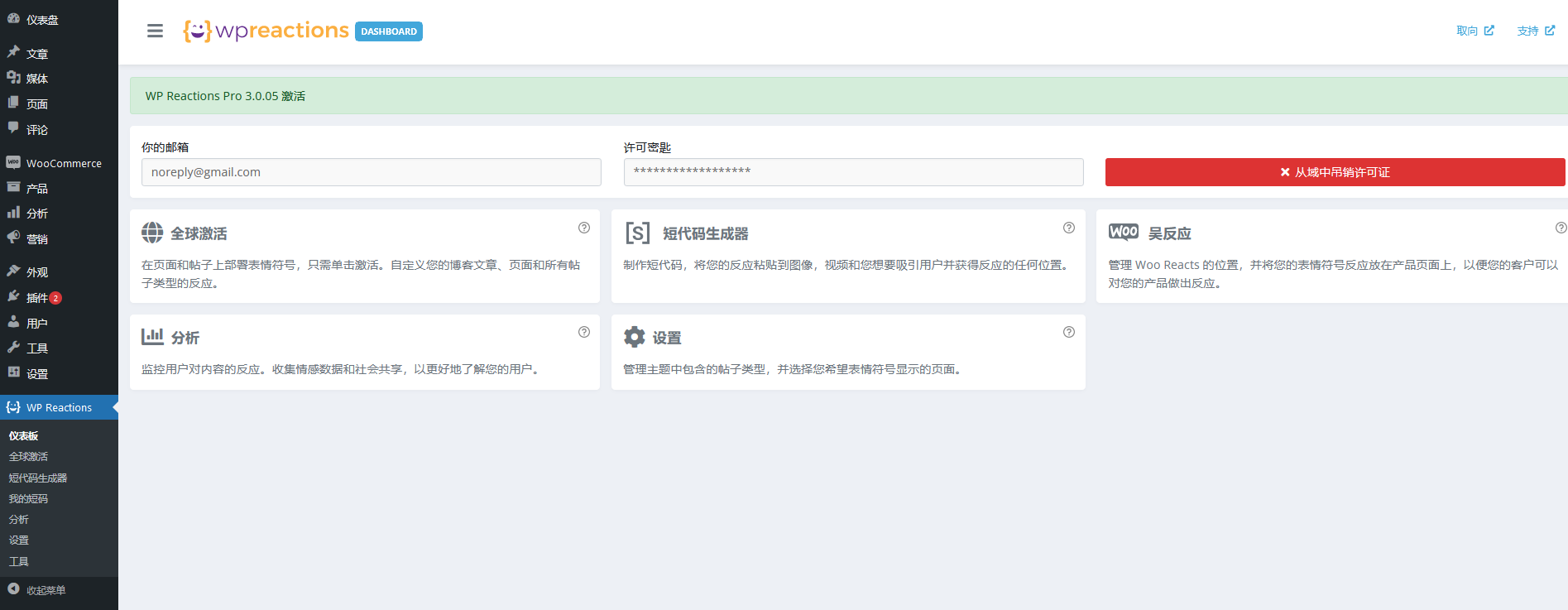
Task: Click the 许可密匙 license key field
Action: 853,172
